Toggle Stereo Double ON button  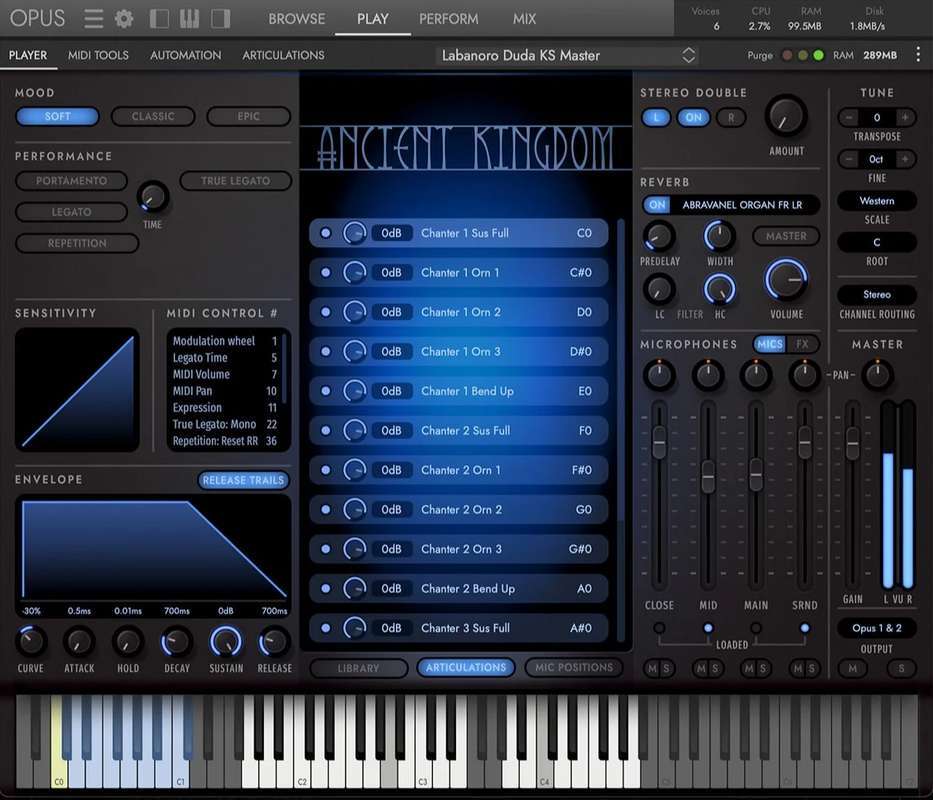point(693,117)
